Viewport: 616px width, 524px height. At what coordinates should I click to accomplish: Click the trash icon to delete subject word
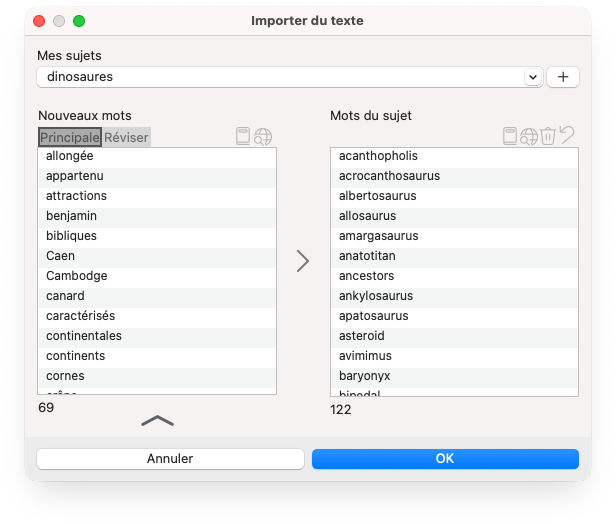coord(548,137)
